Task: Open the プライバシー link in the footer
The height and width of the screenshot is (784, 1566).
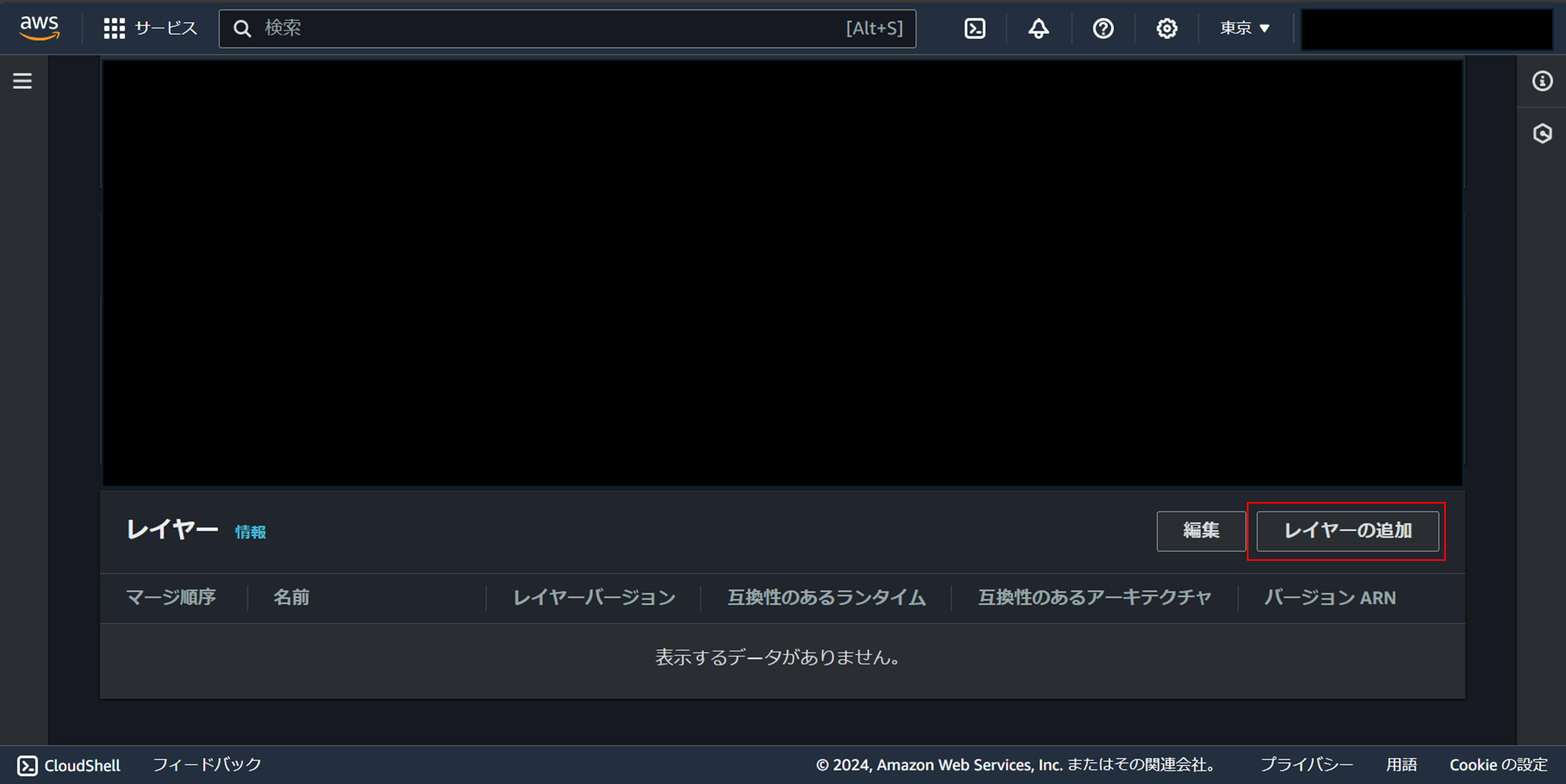Action: (x=1308, y=765)
